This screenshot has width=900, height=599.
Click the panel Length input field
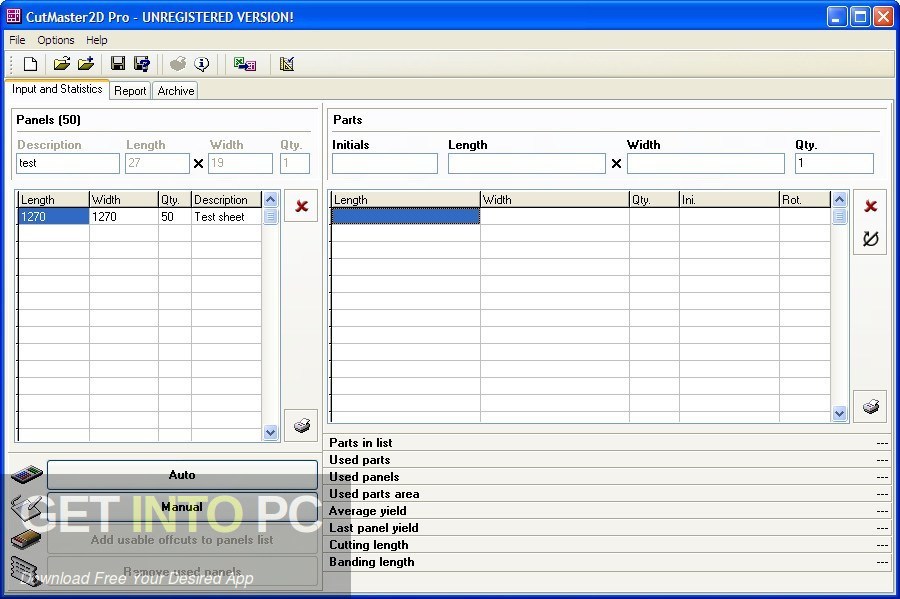coord(157,163)
